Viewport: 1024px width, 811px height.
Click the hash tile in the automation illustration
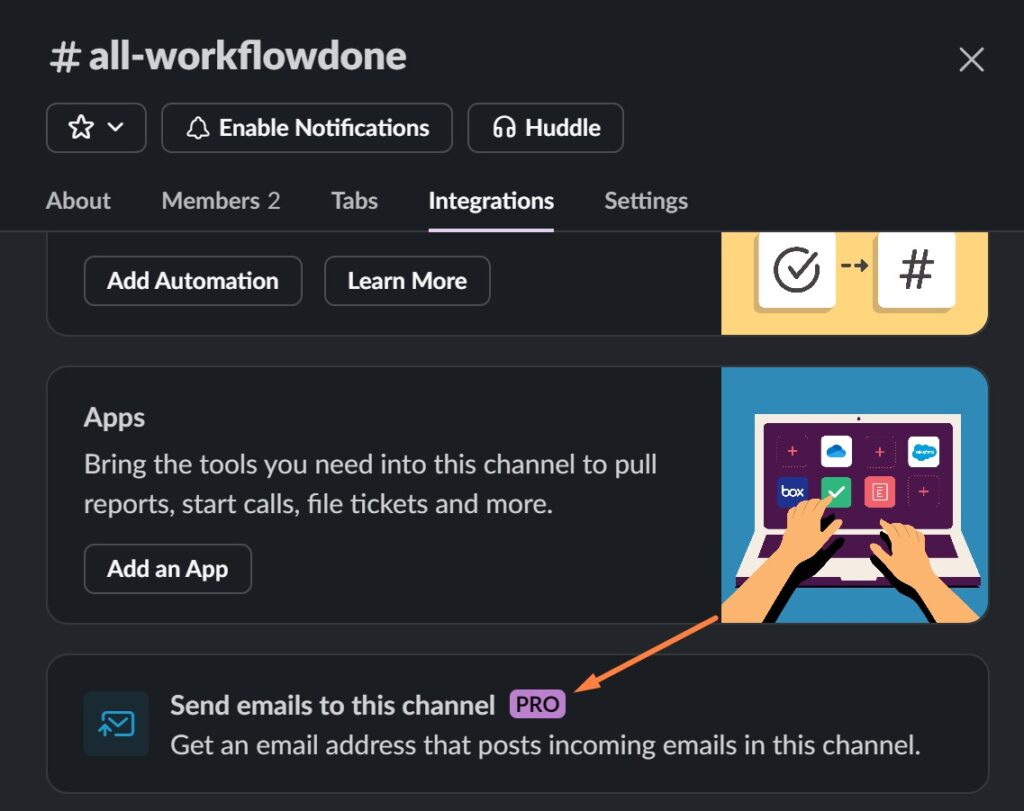(915, 269)
